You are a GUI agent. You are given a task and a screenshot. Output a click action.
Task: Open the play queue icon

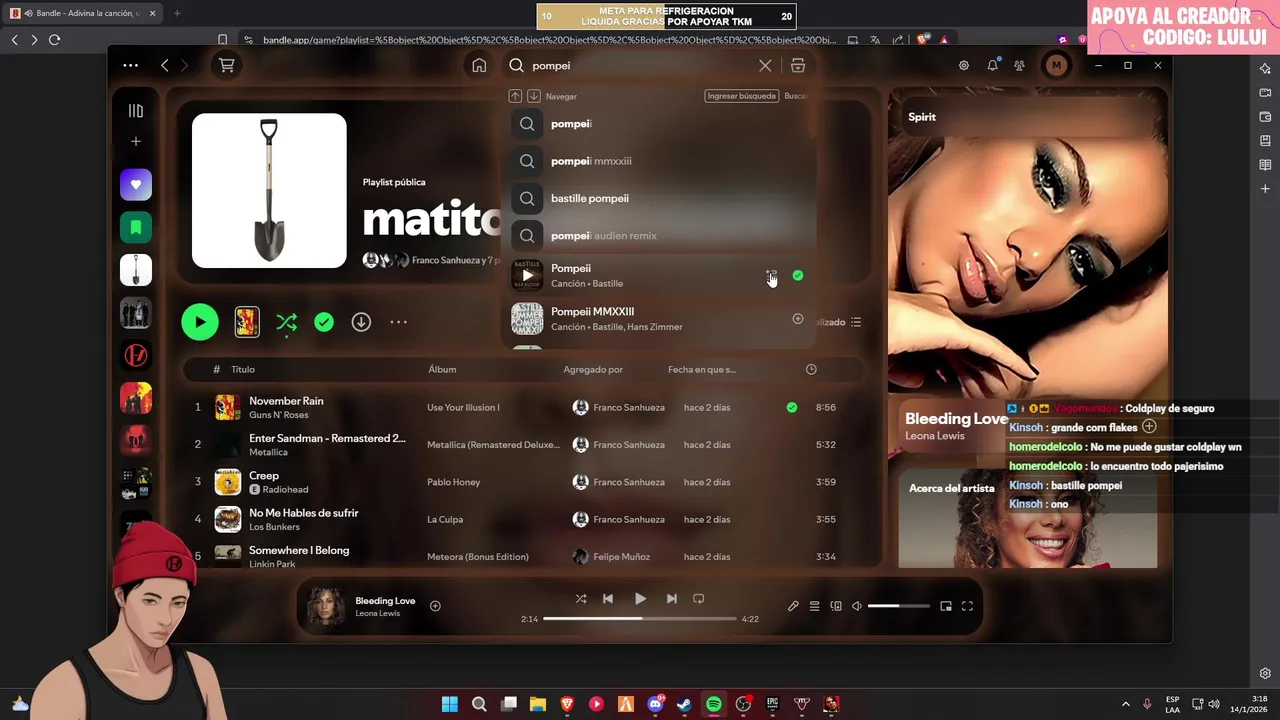815,606
